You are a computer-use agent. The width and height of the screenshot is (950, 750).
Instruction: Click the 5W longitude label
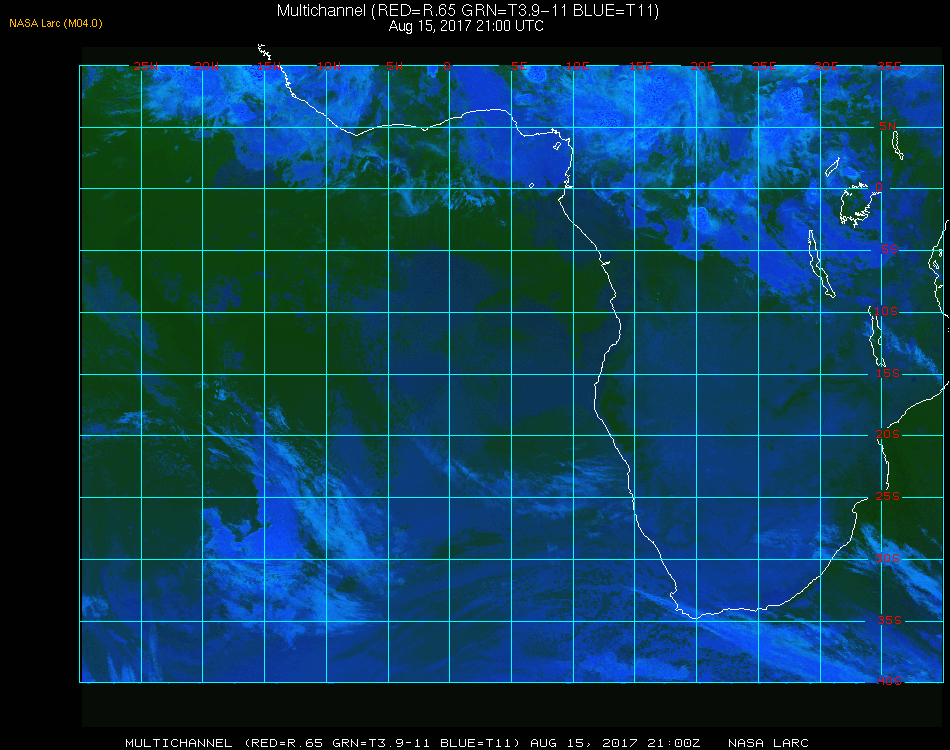(394, 66)
